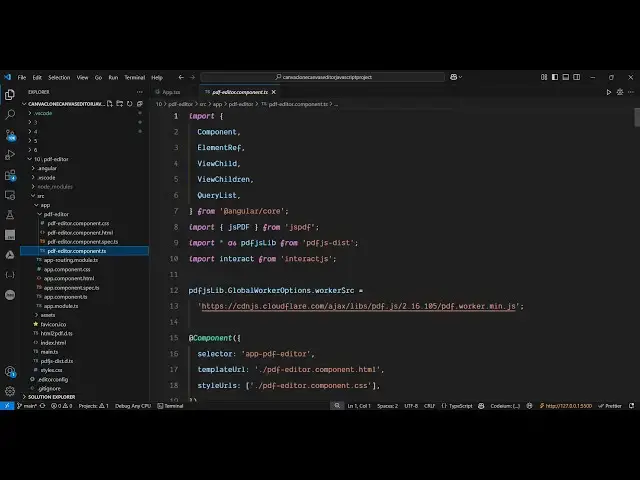640x480 pixels.
Task: Toggle the secondary side bar visibility
Action: [x=576, y=77]
